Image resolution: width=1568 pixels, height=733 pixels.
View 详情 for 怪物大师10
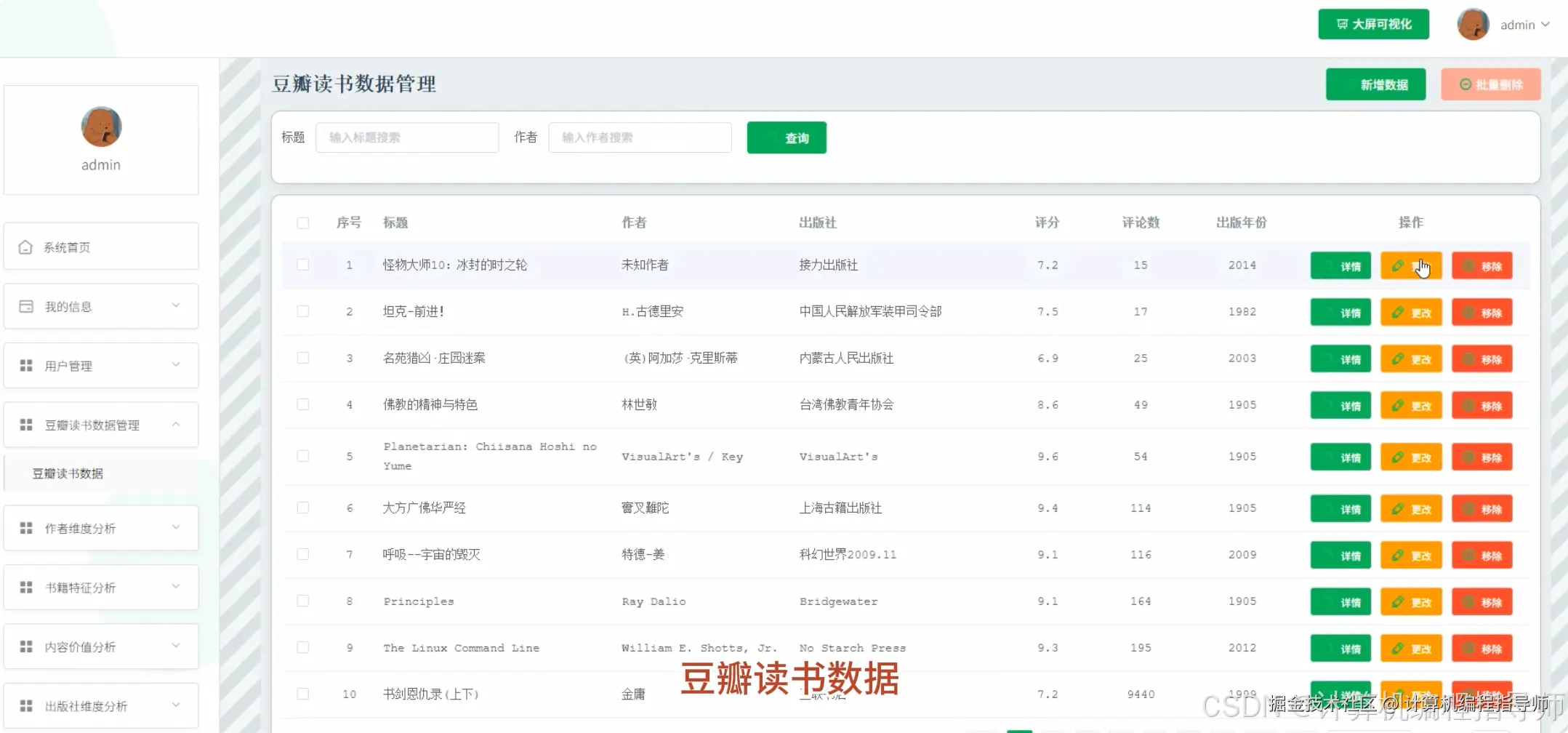tap(1340, 265)
